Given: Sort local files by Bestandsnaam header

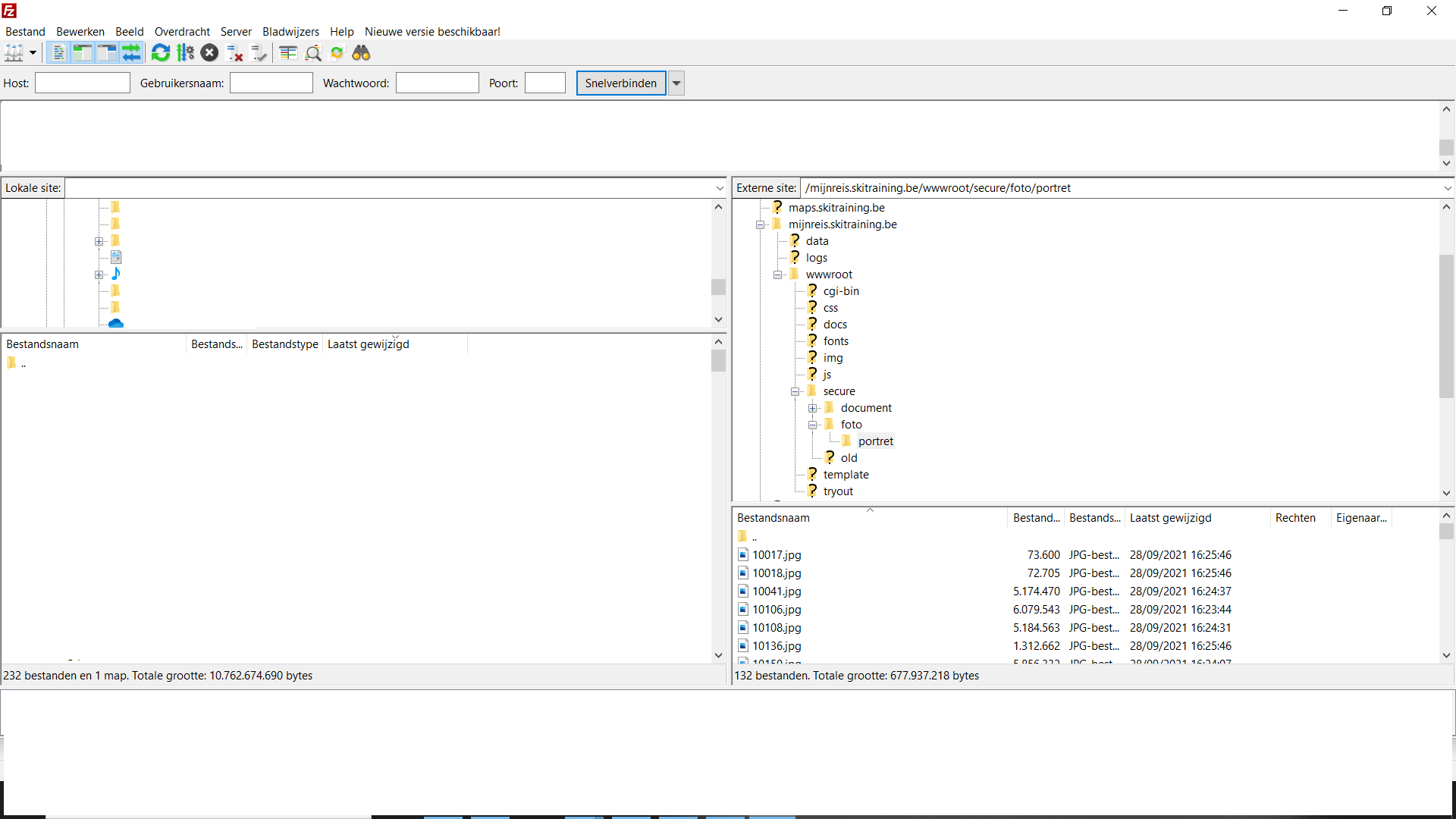Looking at the screenshot, I should click(x=94, y=344).
